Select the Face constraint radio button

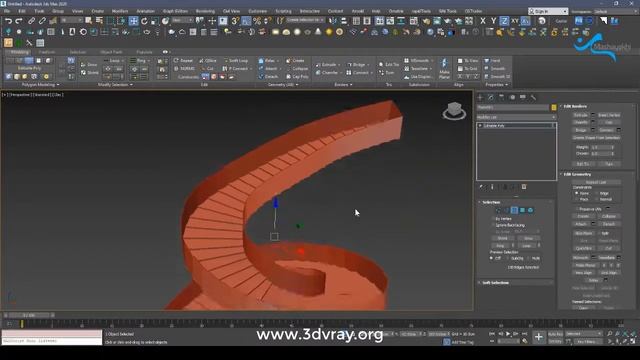pyautogui.click(x=577, y=199)
